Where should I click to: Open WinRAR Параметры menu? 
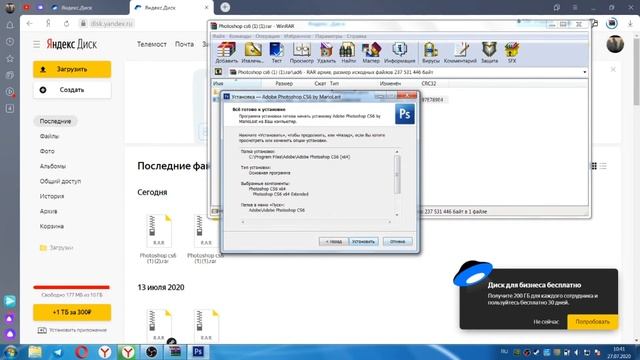329,36
